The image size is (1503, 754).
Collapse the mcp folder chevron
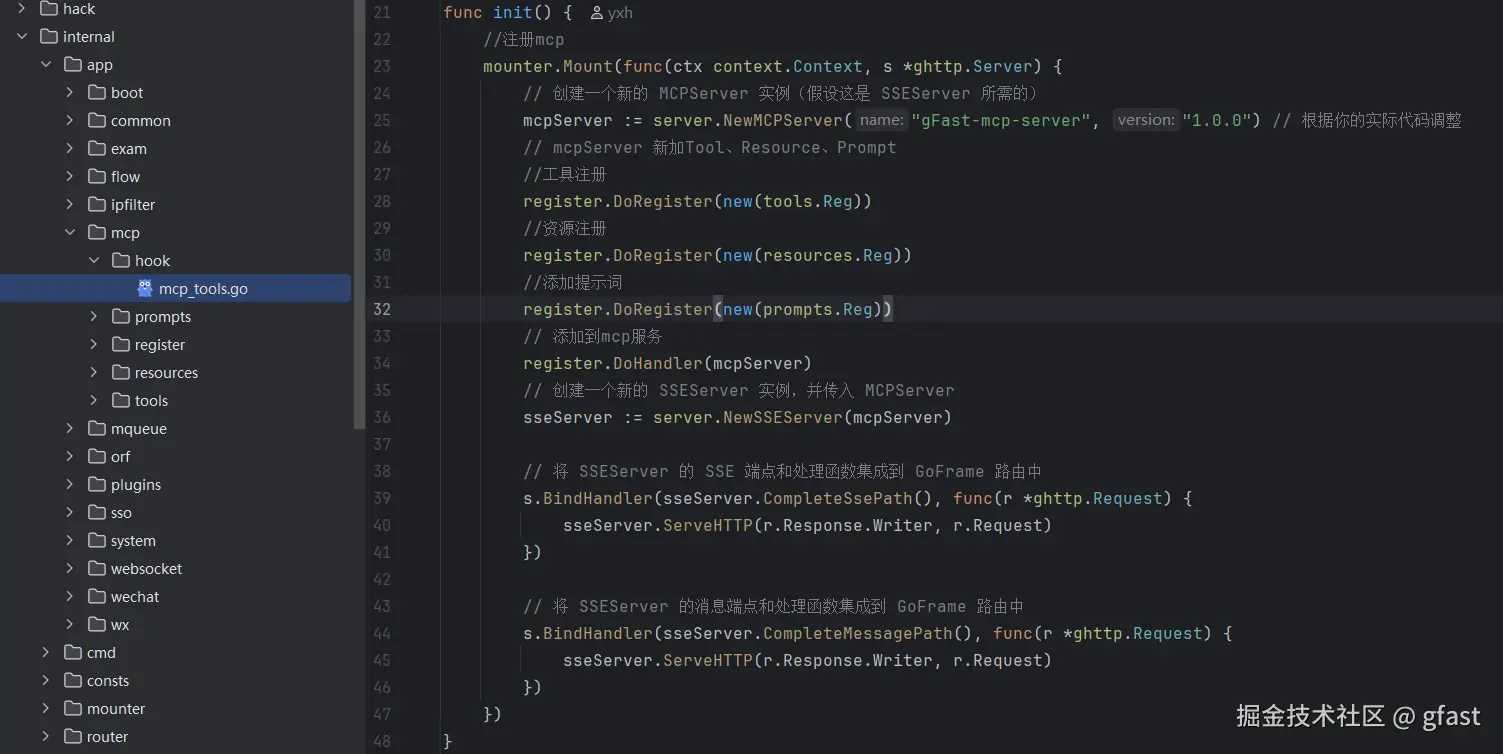coord(70,233)
